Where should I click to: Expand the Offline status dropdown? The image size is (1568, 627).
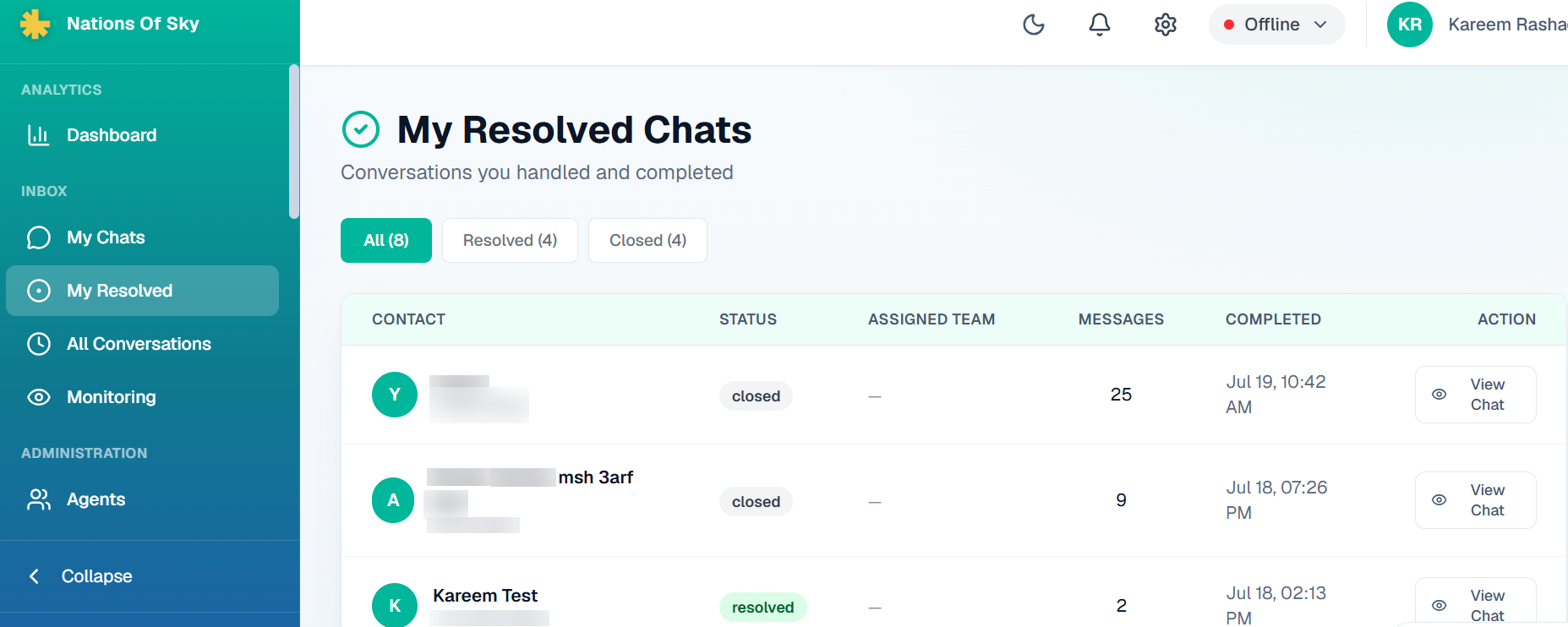(1276, 25)
